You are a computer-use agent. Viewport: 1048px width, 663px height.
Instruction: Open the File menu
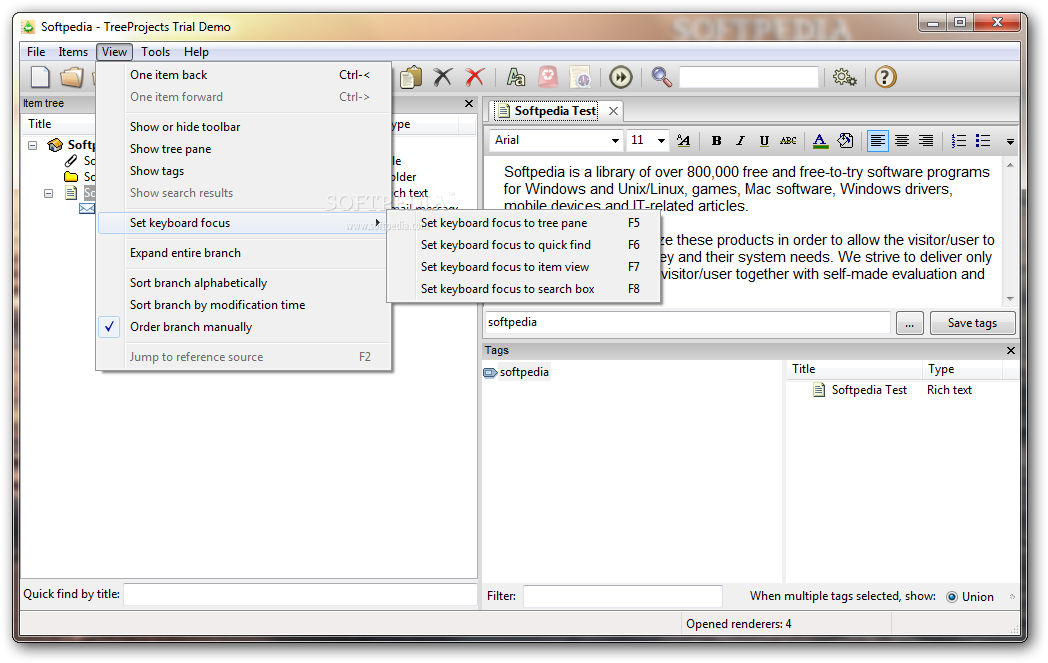pos(36,51)
